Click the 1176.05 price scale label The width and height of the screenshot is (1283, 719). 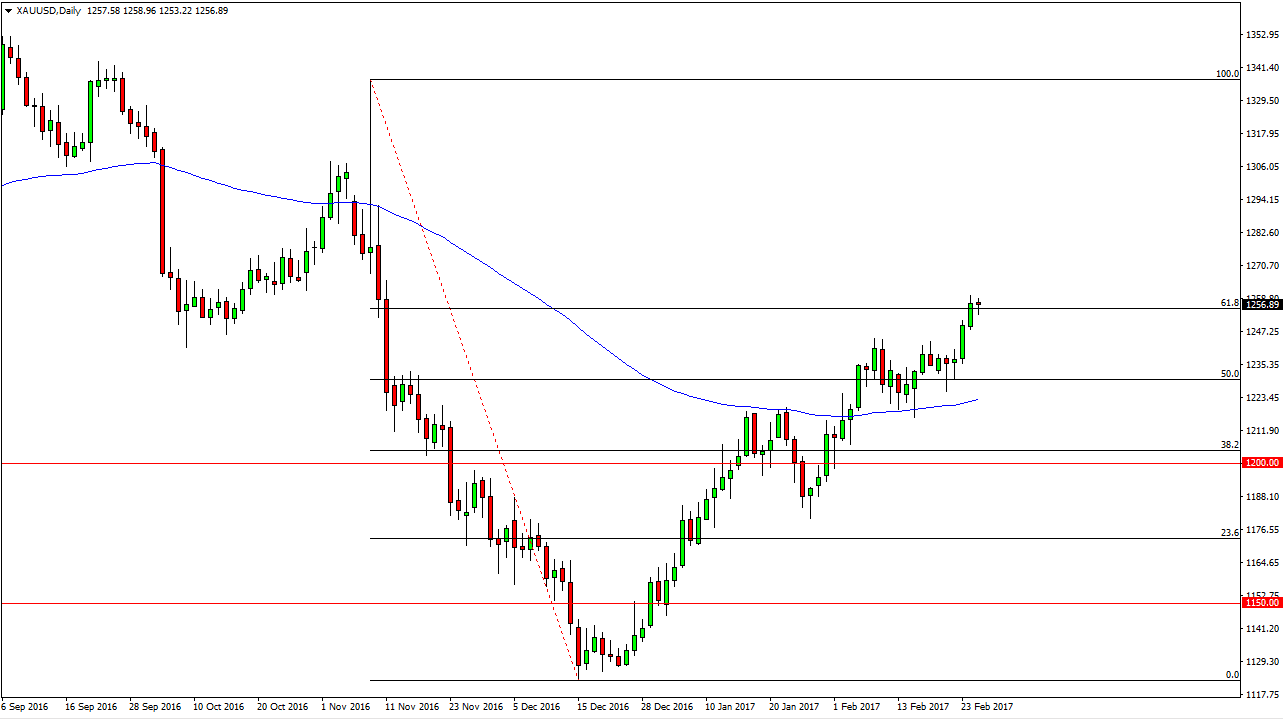(x=1260, y=529)
